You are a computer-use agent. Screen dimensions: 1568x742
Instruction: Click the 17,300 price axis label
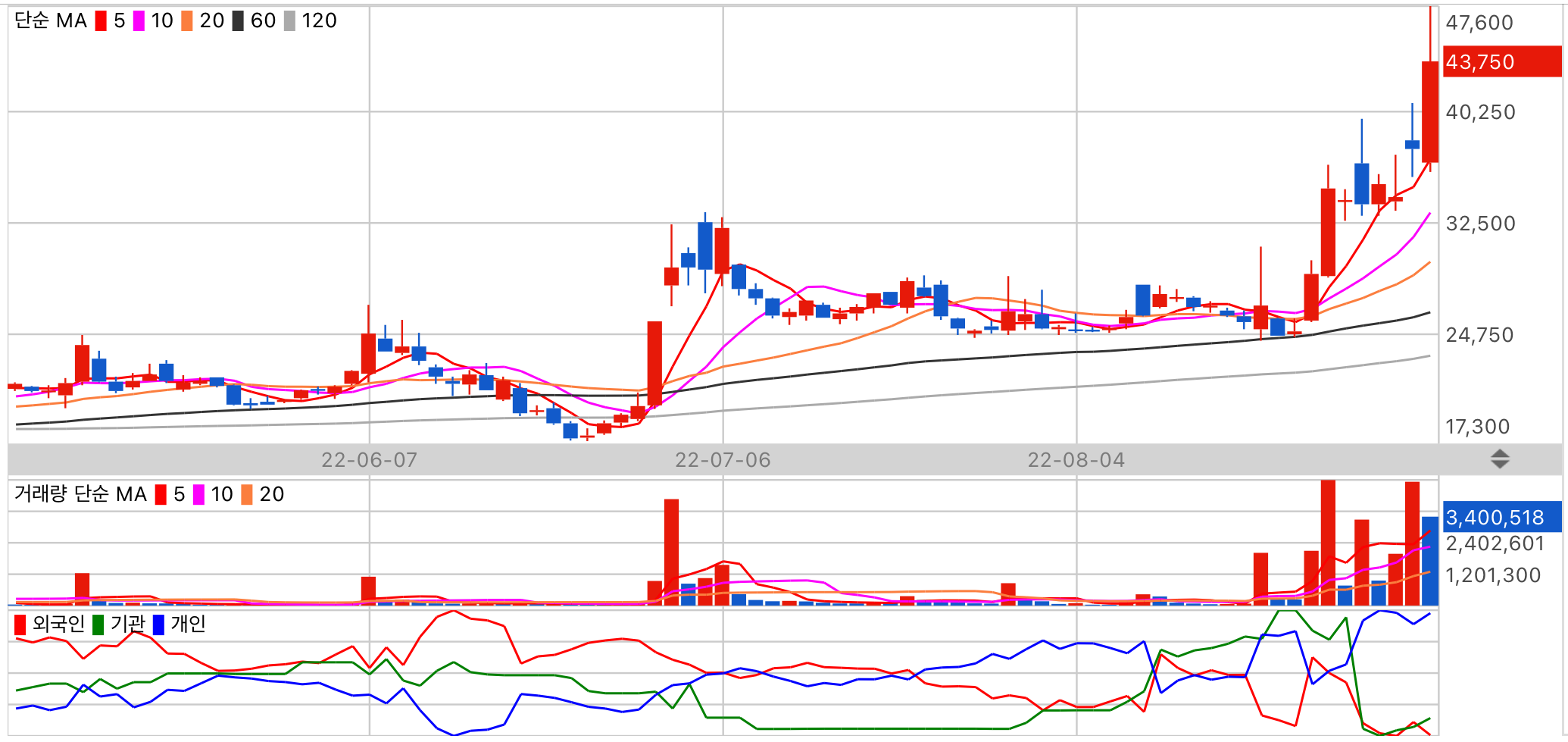point(1478,427)
